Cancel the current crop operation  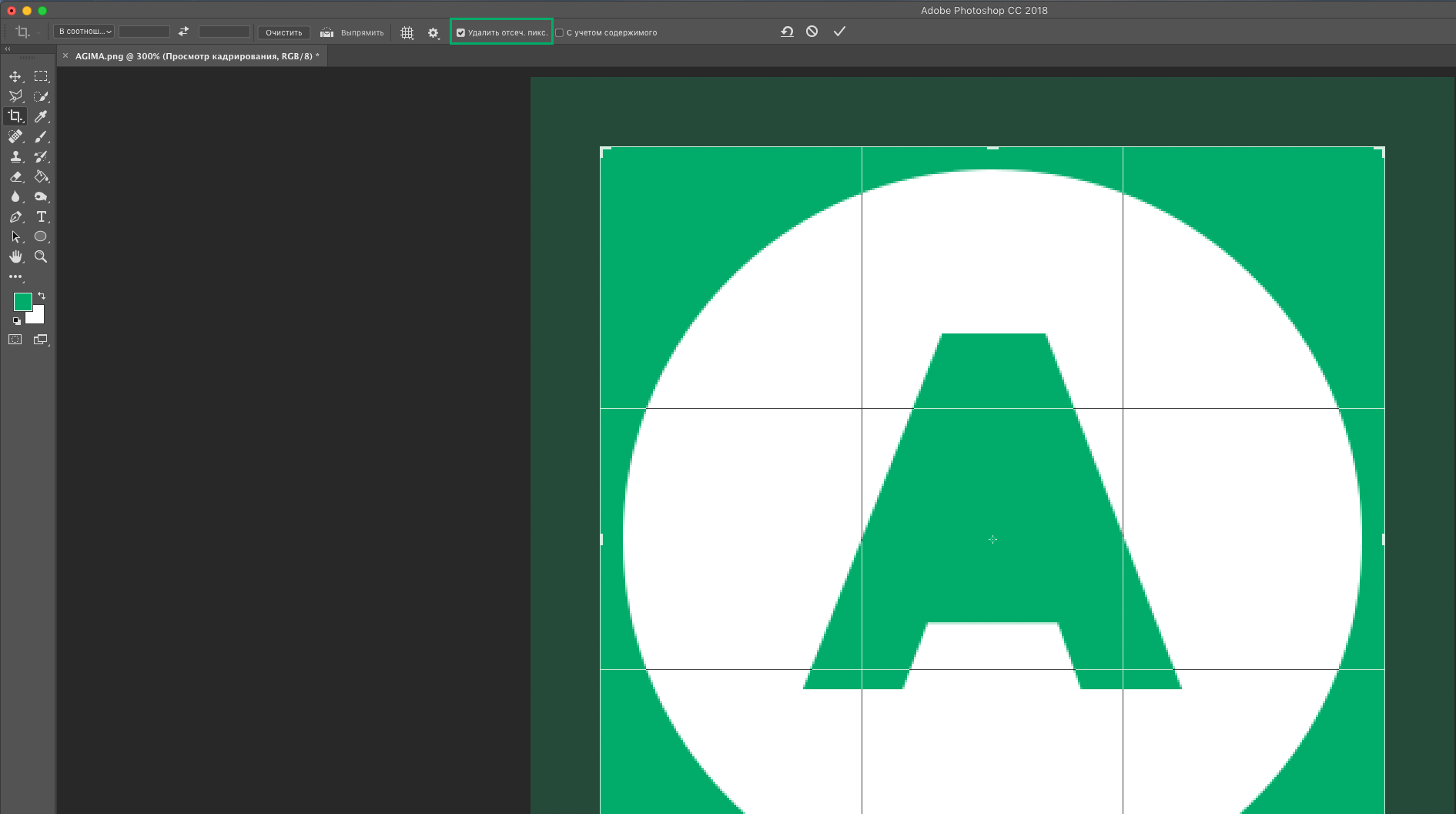[812, 32]
